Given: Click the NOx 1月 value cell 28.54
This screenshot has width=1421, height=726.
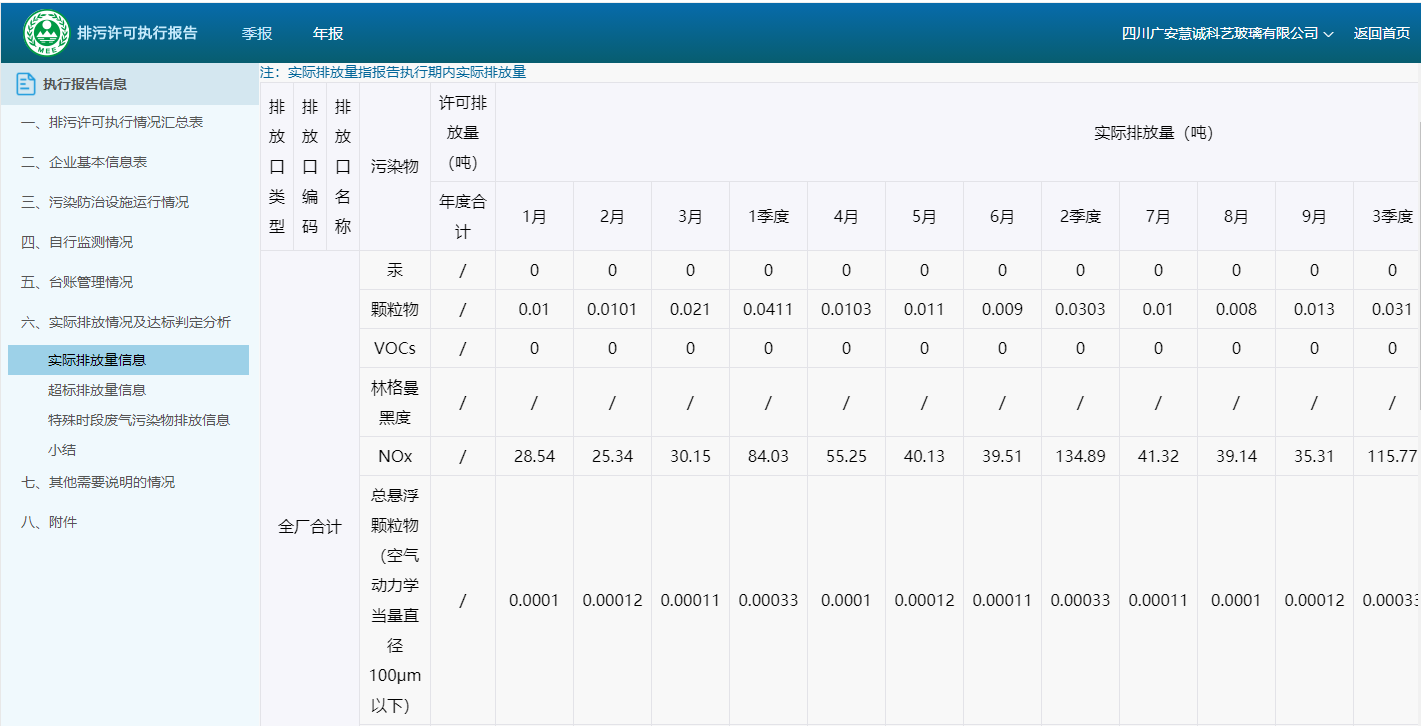Looking at the screenshot, I should coord(534,456).
